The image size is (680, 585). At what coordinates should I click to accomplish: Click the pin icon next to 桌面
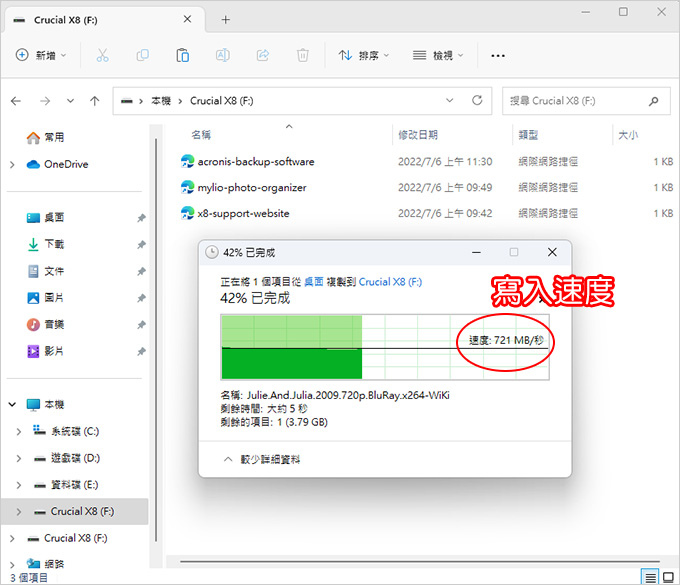141,218
